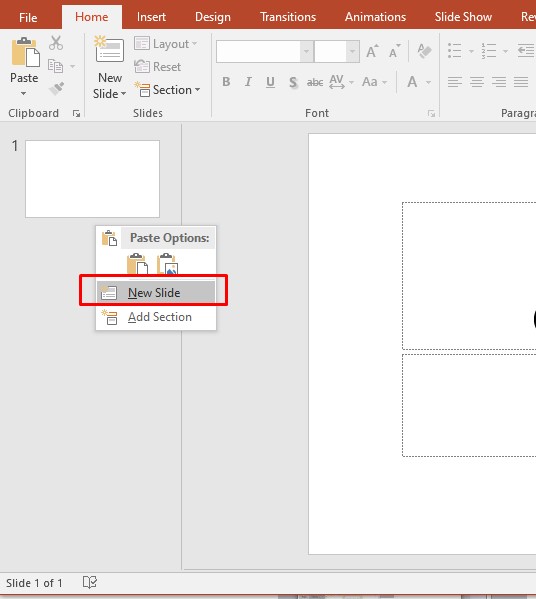Click the subtitle placeholder on the slide
This screenshot has height=599, width=536.
click(469, 405)
